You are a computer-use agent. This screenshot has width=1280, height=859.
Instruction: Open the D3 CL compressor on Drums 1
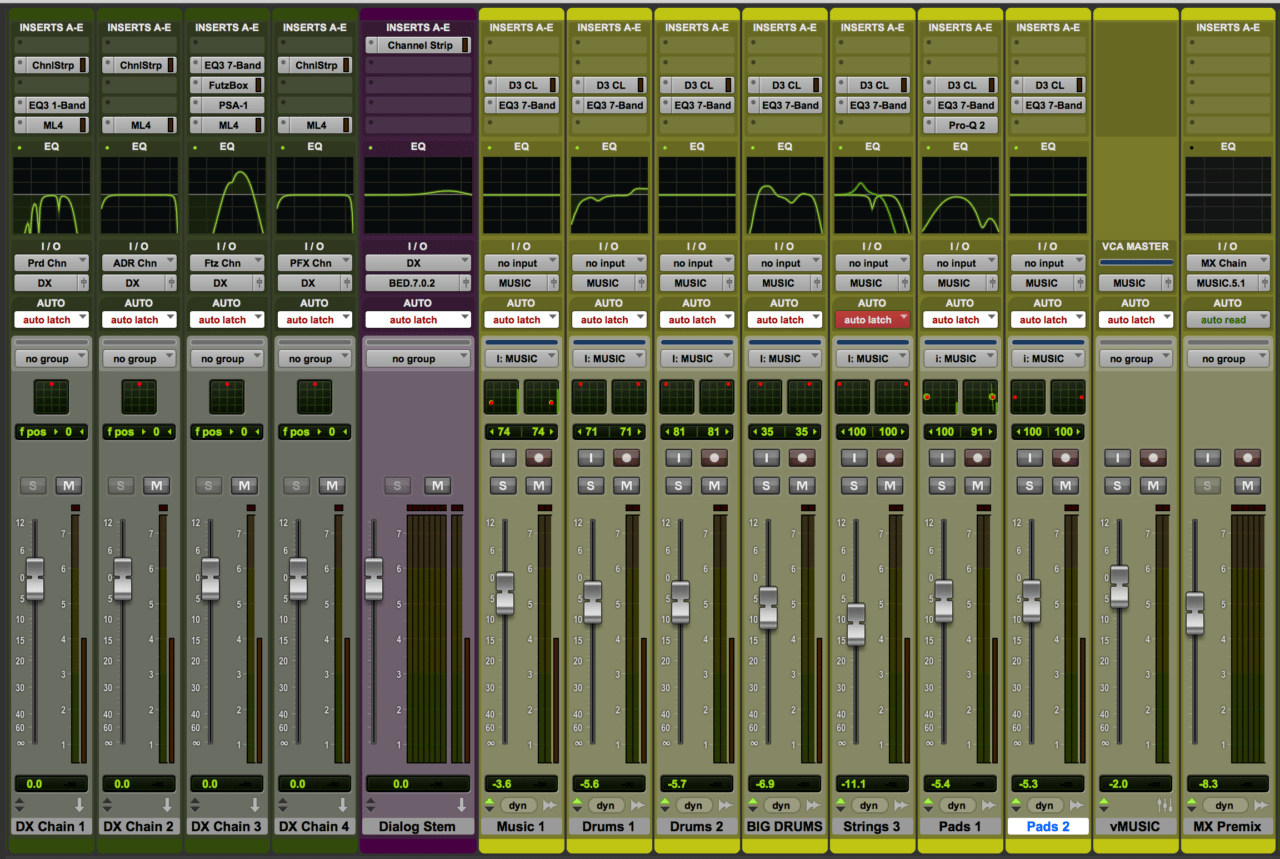[x=609, y=85]
